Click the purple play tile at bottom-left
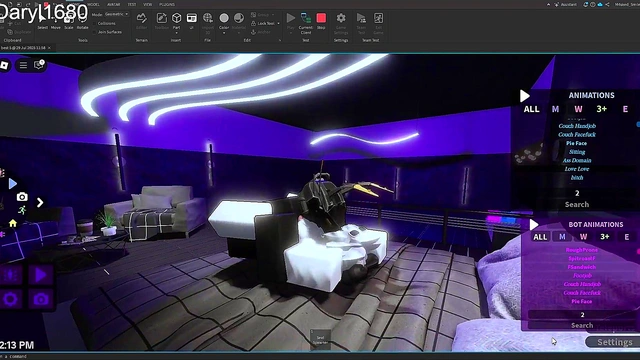 40,275
